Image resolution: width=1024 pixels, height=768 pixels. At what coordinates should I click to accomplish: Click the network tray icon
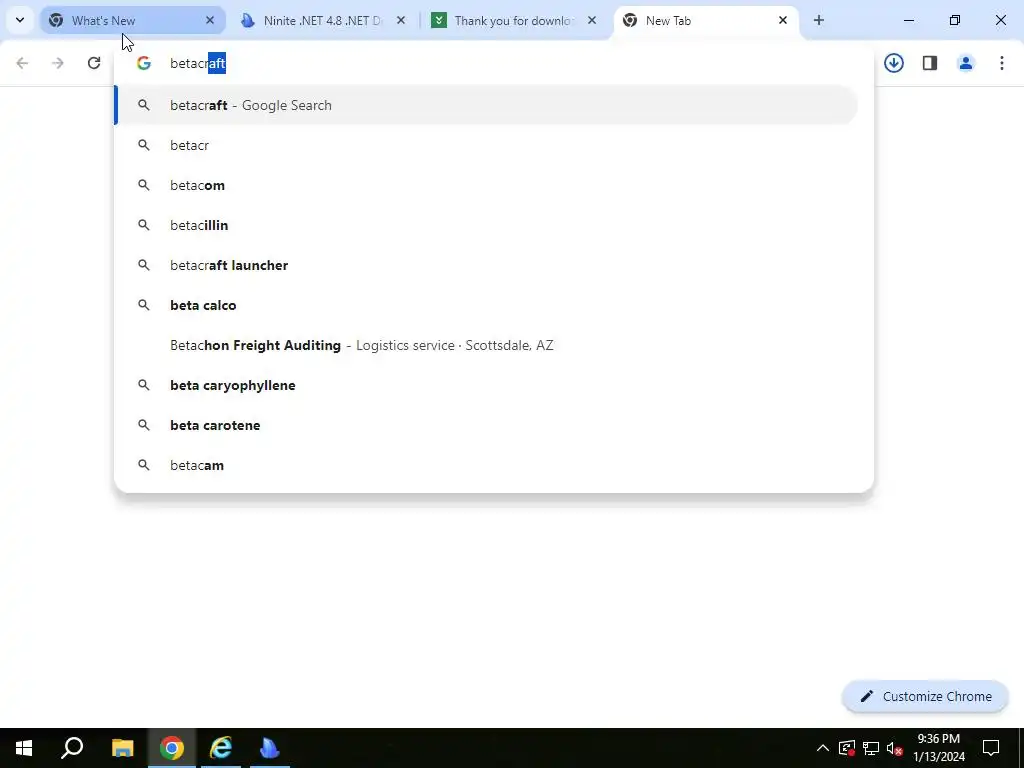point(871,748)
